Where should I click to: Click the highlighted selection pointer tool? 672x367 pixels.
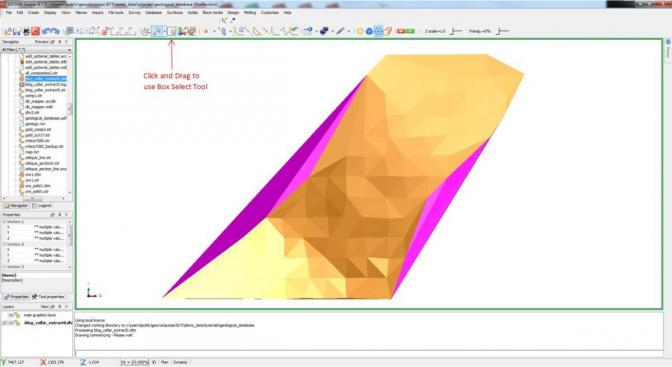tap(157, 31)
